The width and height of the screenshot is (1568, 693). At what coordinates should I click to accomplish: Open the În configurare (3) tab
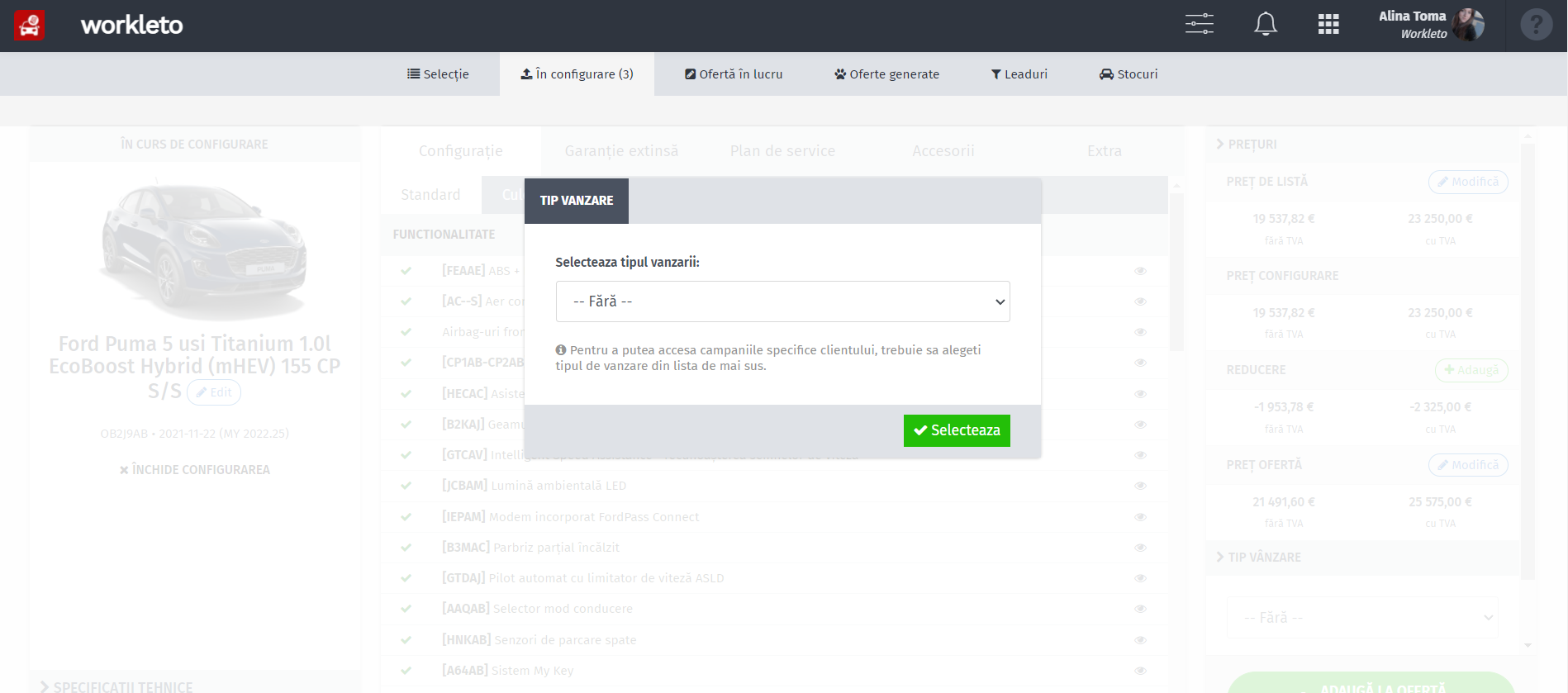pos(577,74)
